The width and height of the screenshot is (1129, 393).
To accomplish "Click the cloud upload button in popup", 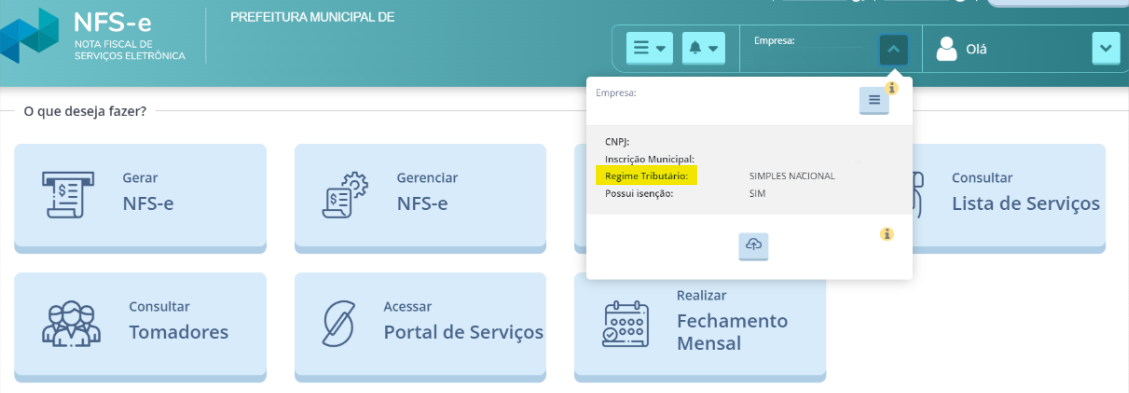I will pyautogui.click(x=753, y=246).
